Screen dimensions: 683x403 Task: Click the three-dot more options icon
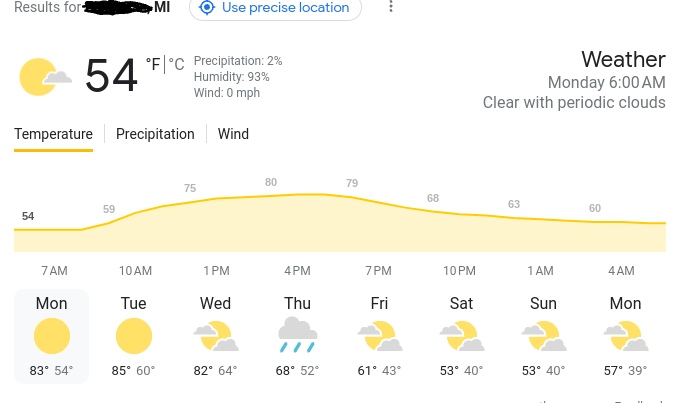(391, 6)
